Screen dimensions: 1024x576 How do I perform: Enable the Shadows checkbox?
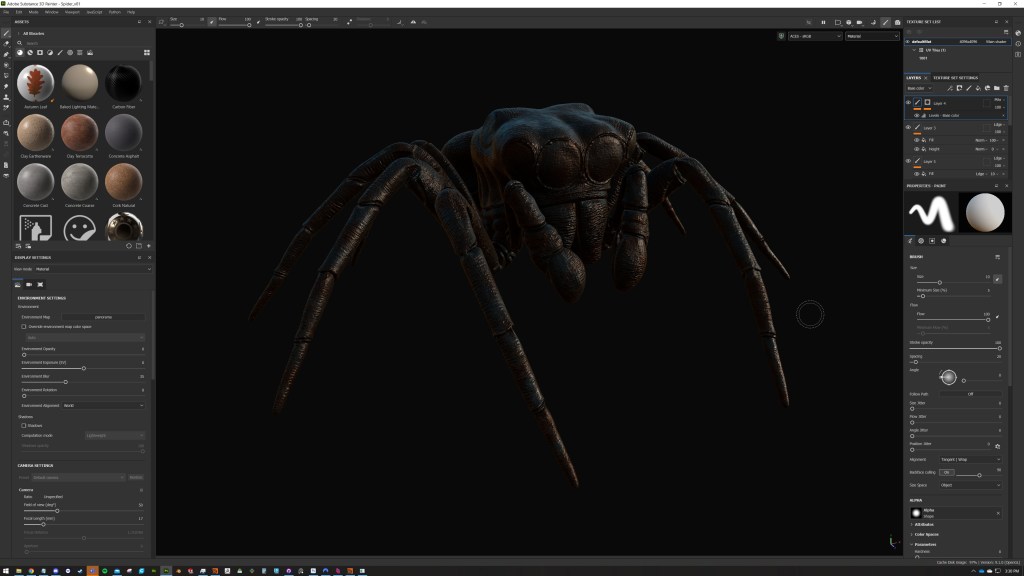(24, 425)
